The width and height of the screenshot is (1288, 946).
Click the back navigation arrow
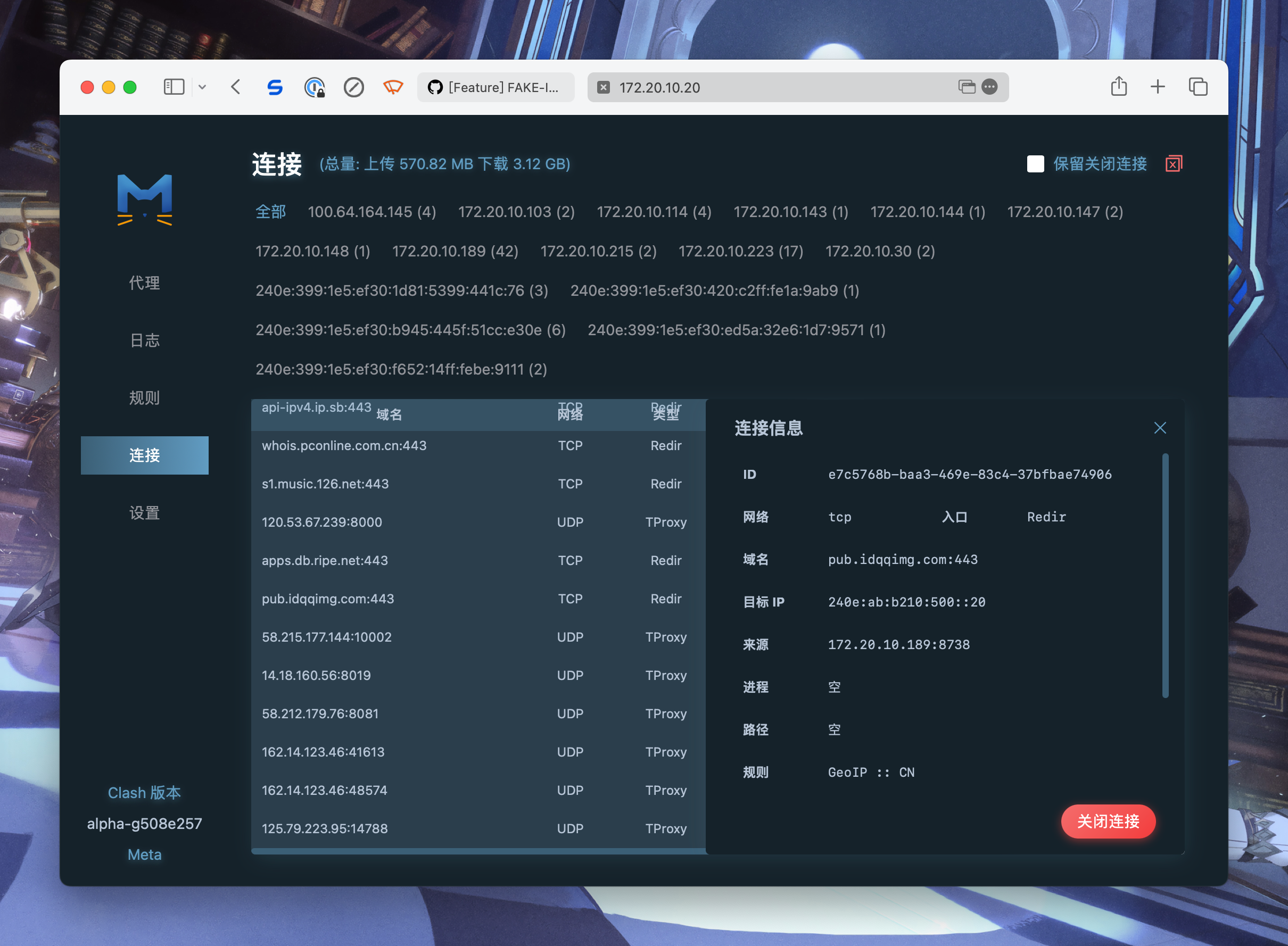click(x=235, y=87)
